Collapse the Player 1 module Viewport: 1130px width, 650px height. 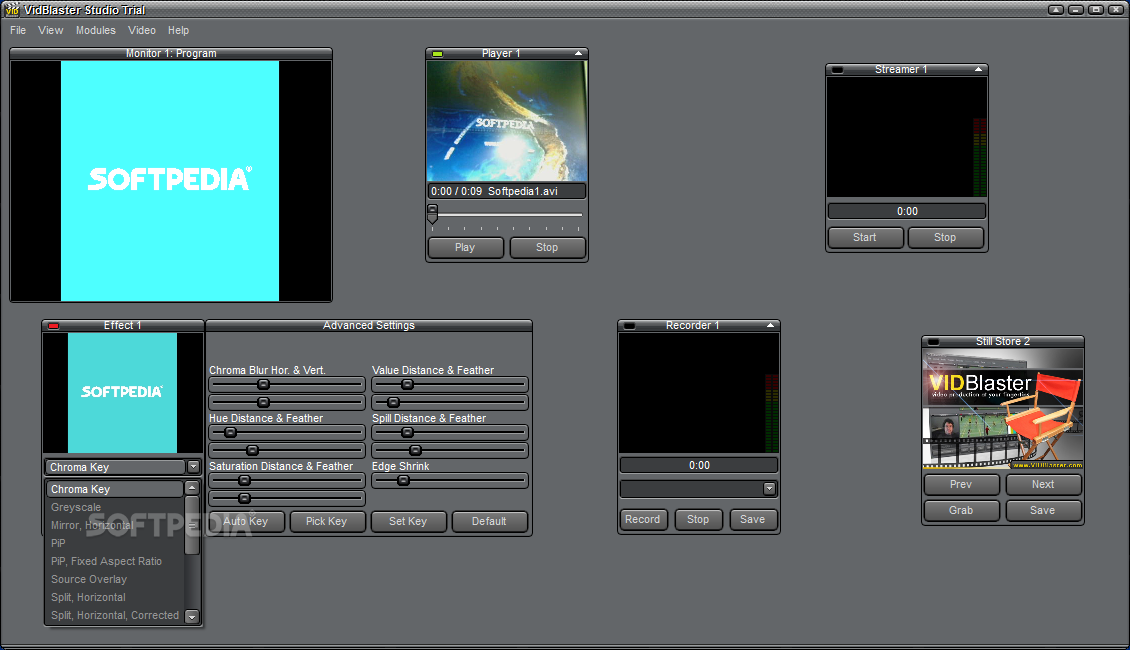578,53
